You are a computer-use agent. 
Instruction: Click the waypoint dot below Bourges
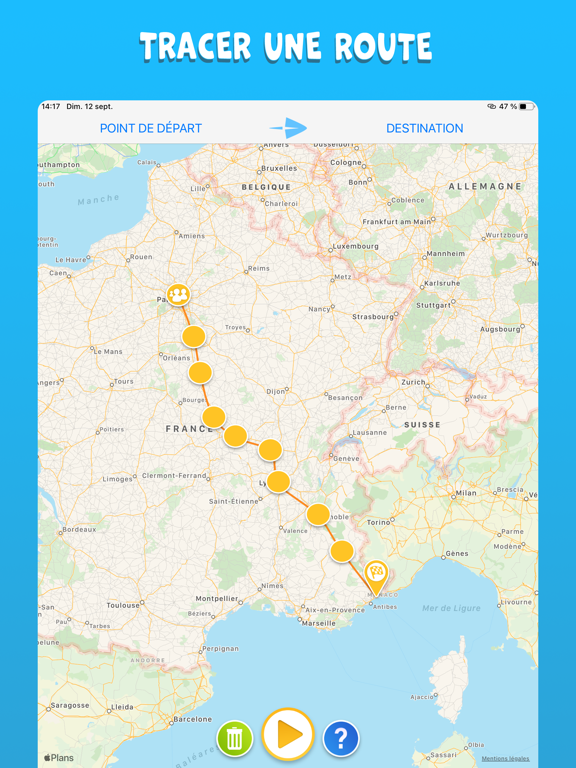pyautogui.click(x=214, y=417)
